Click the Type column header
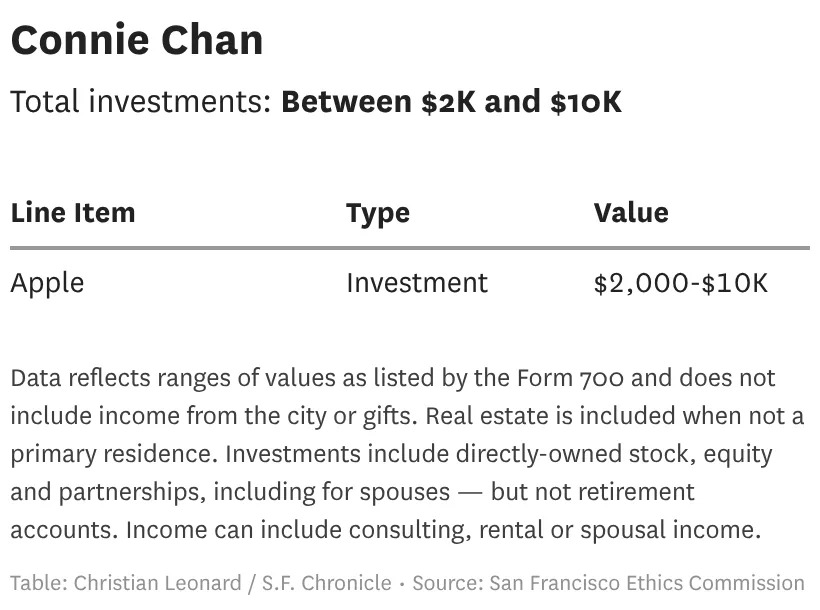820x610 pixels. [377, 212]
